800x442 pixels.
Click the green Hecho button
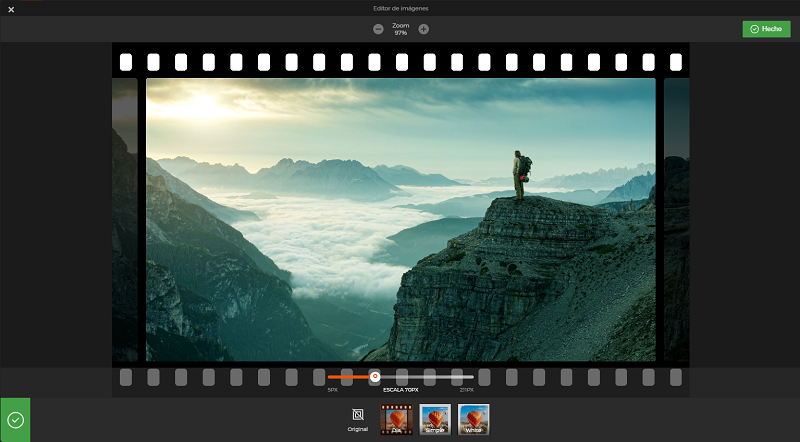766,29
